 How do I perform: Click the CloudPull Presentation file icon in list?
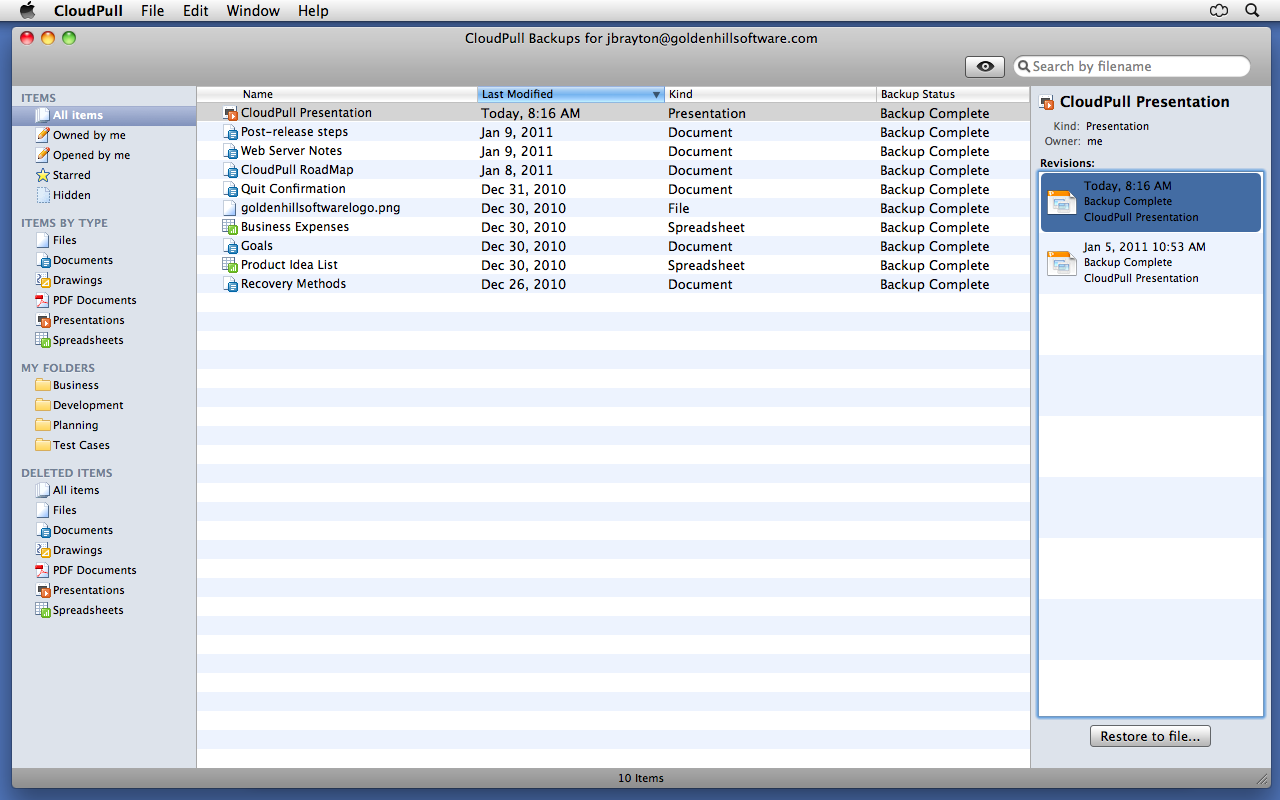[231, 113]
